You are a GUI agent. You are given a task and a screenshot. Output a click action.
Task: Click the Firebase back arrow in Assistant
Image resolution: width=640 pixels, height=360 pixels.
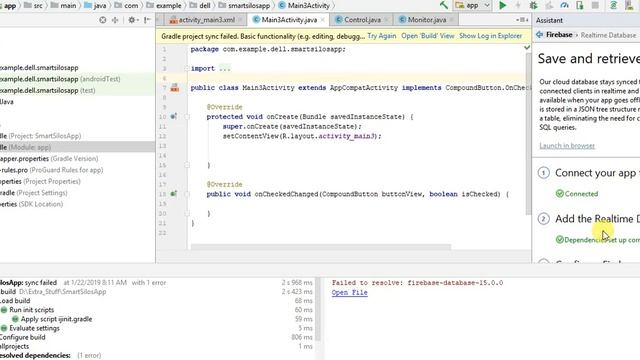click(540, 35)
